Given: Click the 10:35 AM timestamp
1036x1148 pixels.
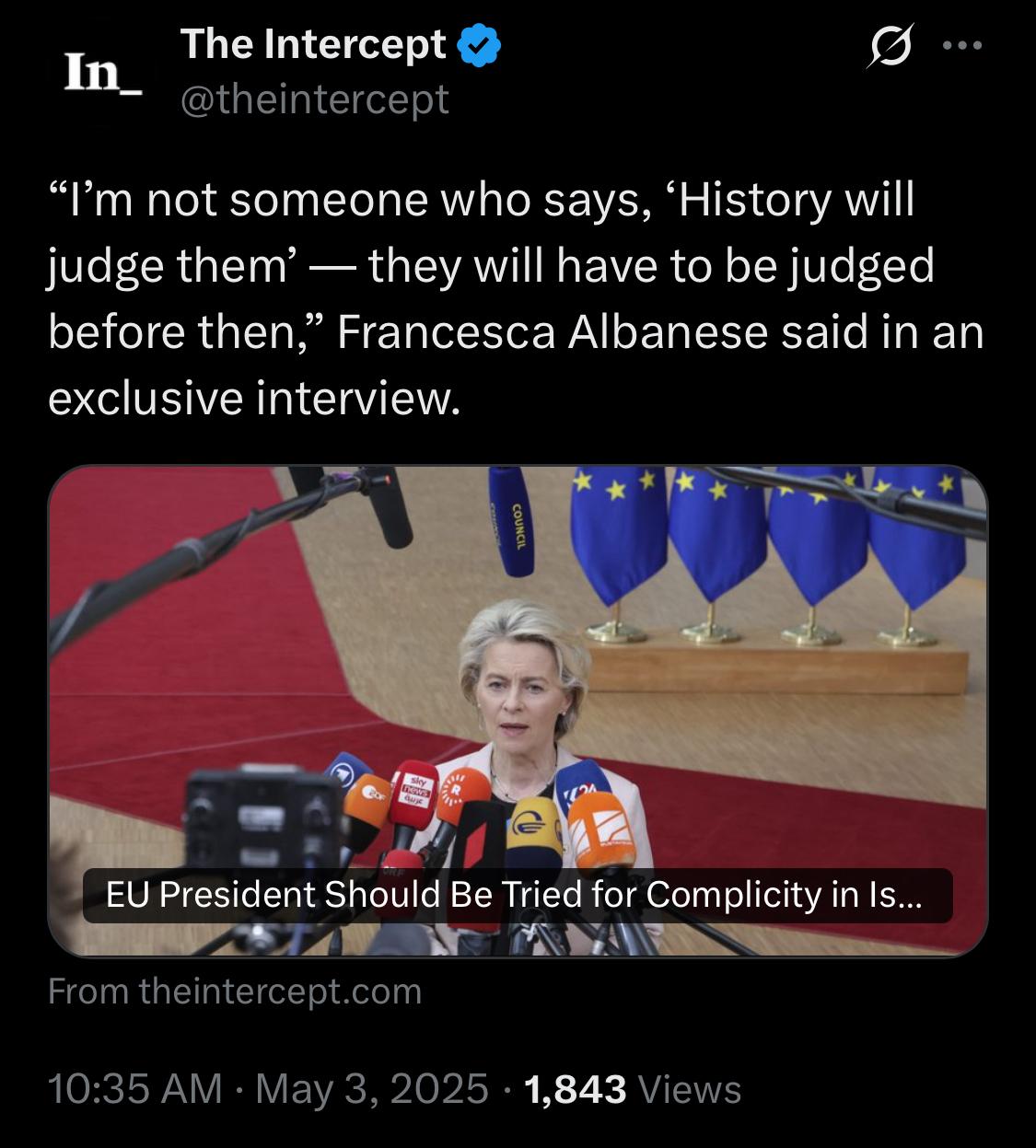Looking at the screenshot, I should coord(134,1088).
